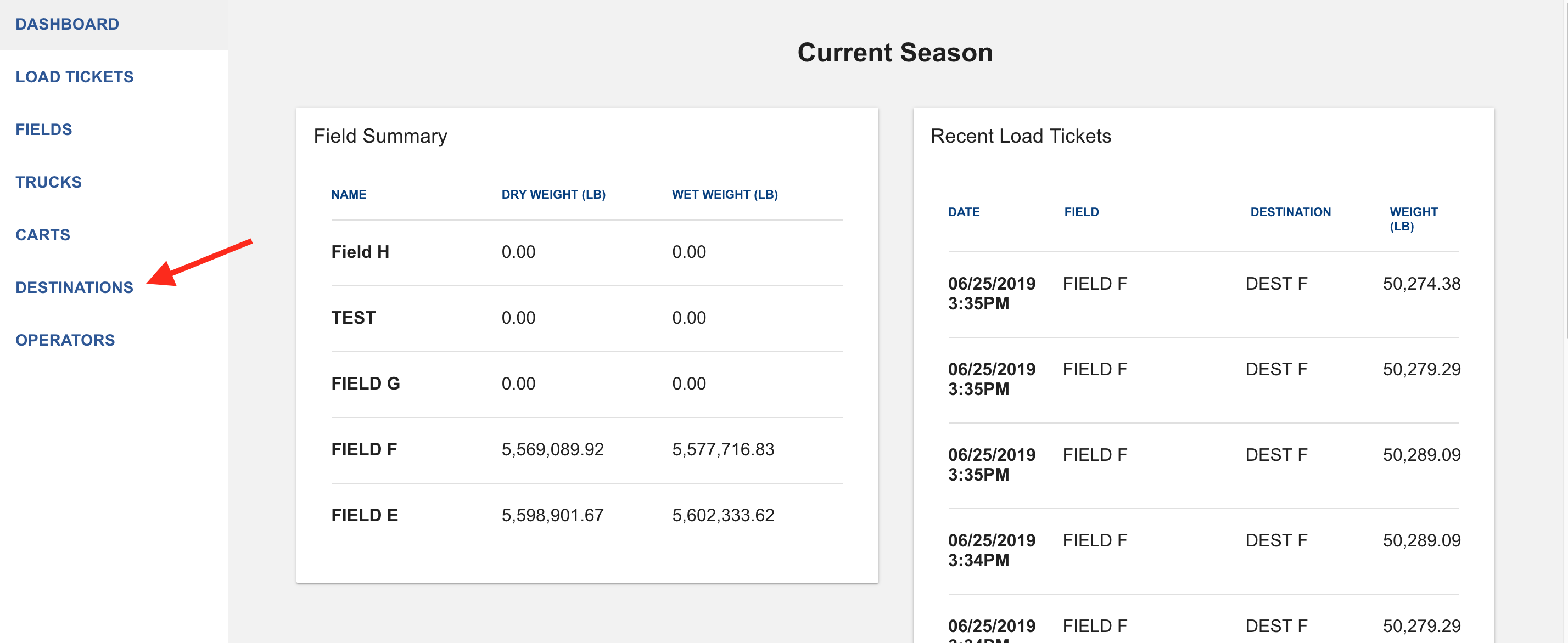
Task: Open FIELD G in Field Summary
Action: tap(365, 383)
